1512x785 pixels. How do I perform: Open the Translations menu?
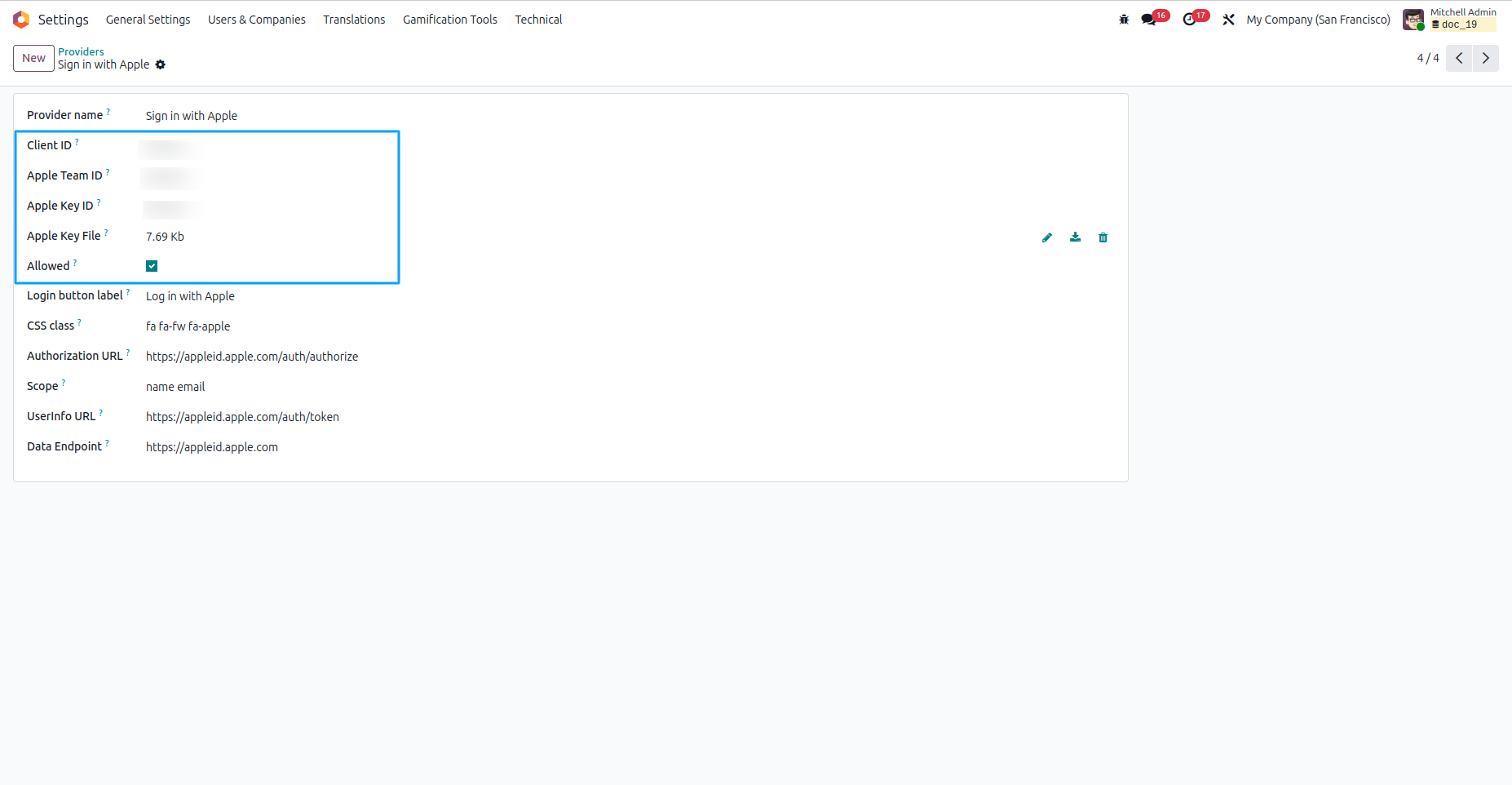[x=354, y=20]
